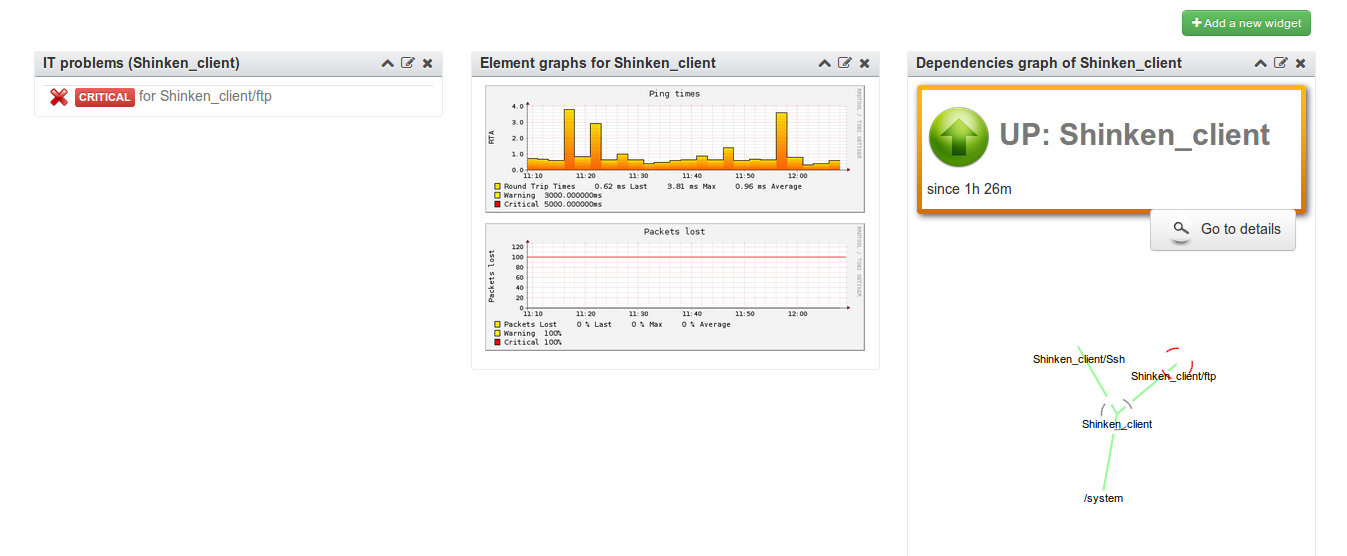Collapse the Element graphs widget
Image resolution: width=1347 pixels, height=556 pixels.
(x=825, y=63)
